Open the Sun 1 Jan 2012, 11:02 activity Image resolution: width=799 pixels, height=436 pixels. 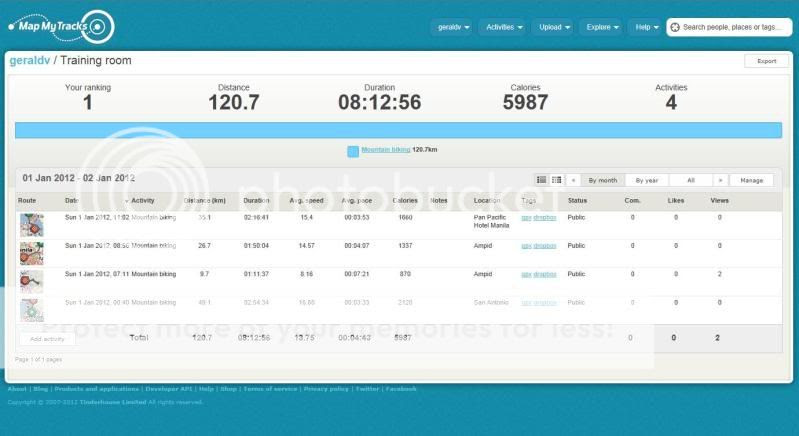coord(97,217)
